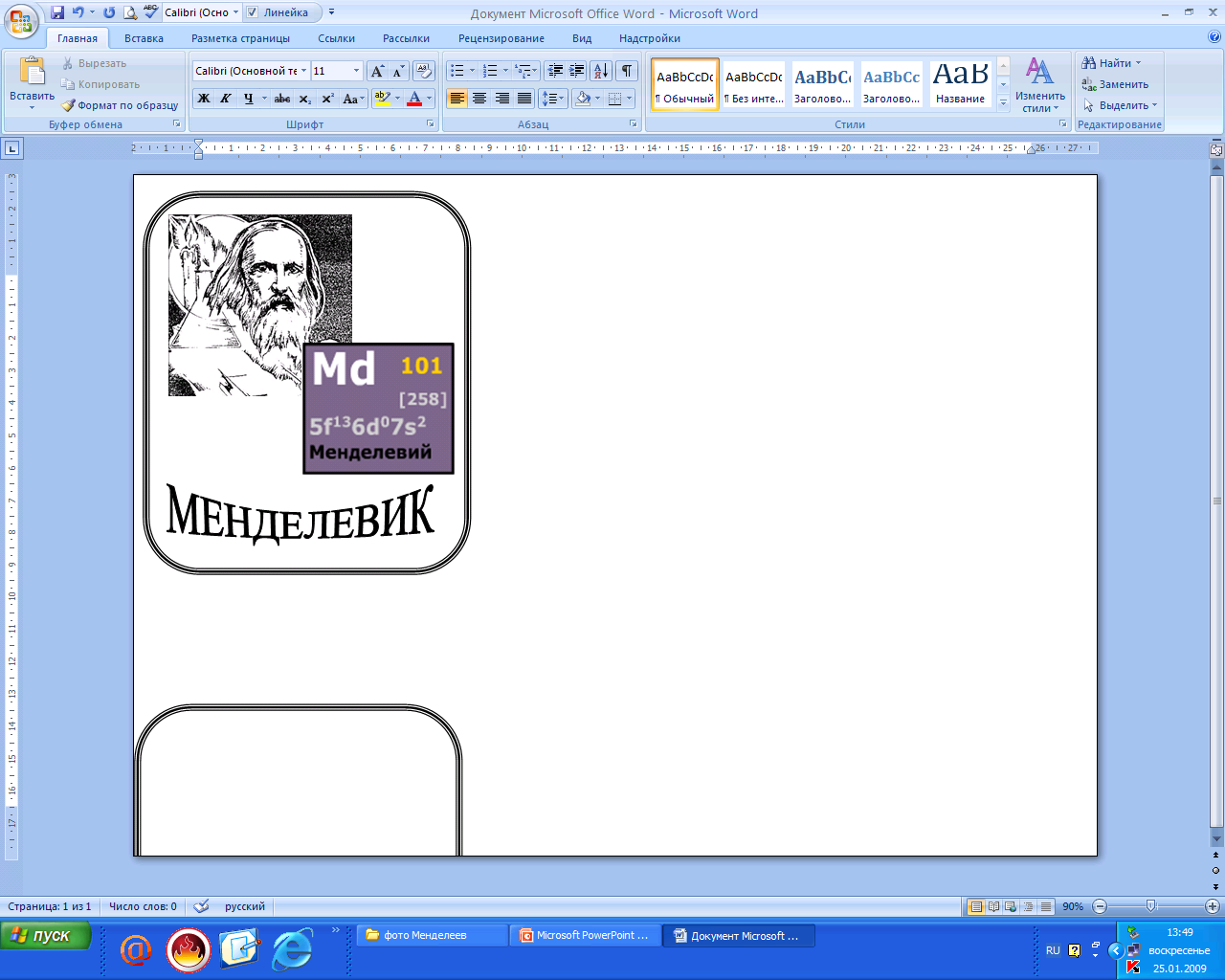
Task: Click the sort А-Я icon
Action: pos(601,71)
